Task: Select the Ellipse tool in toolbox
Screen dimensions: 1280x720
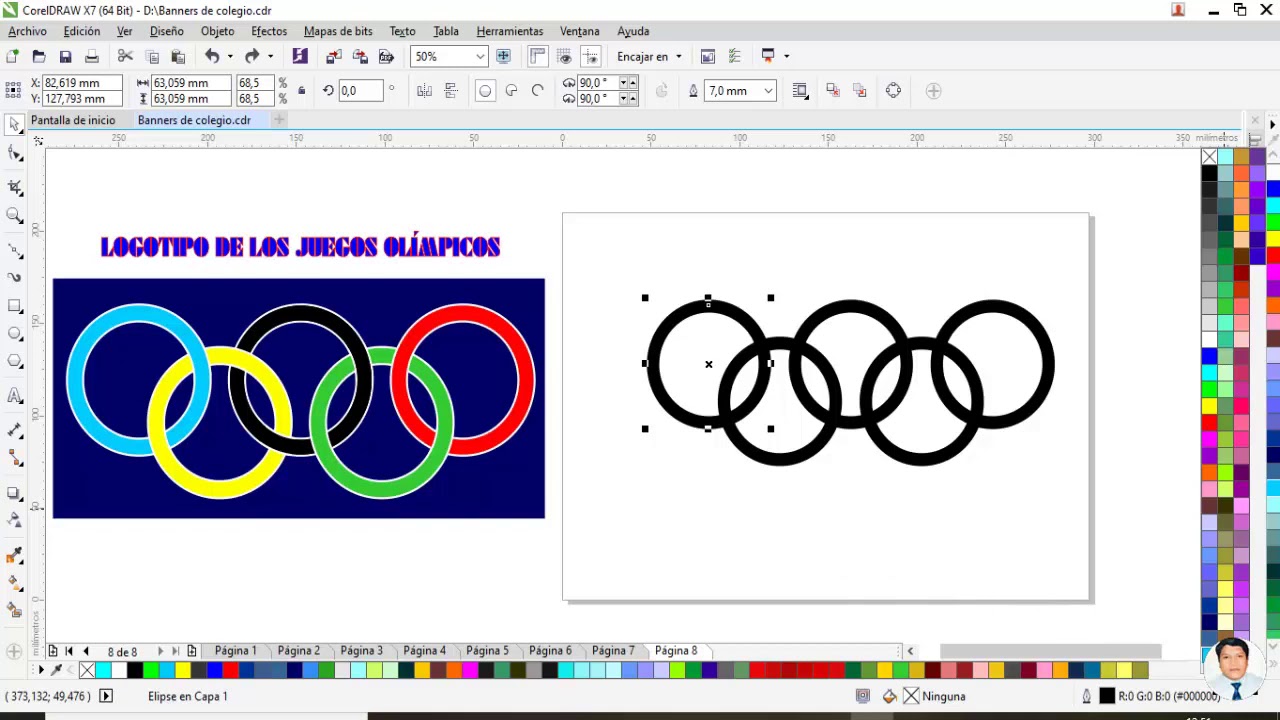Action: pyautogui.click(x=14, y=334)
